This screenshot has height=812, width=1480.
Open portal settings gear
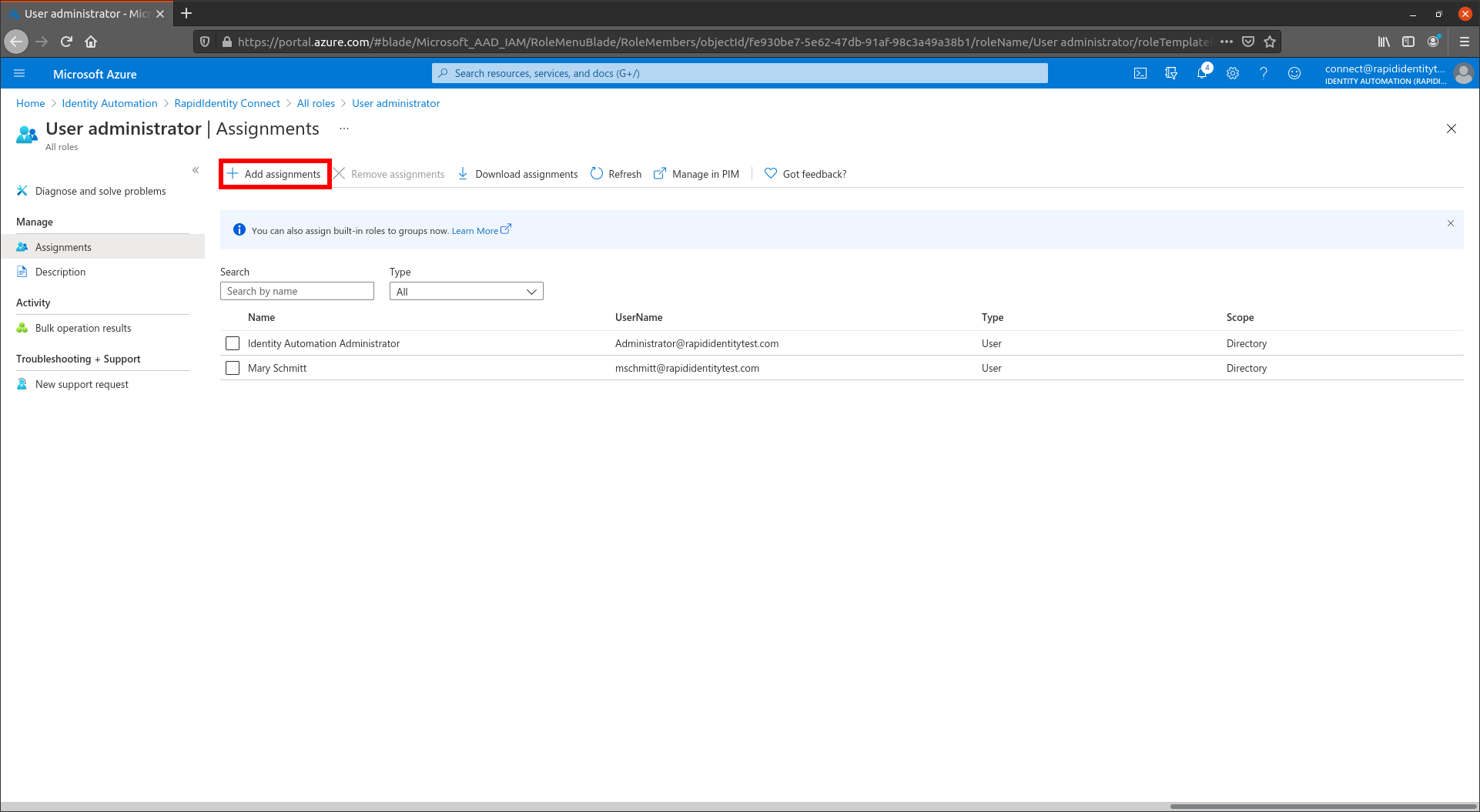click(x=1233, y=74)
